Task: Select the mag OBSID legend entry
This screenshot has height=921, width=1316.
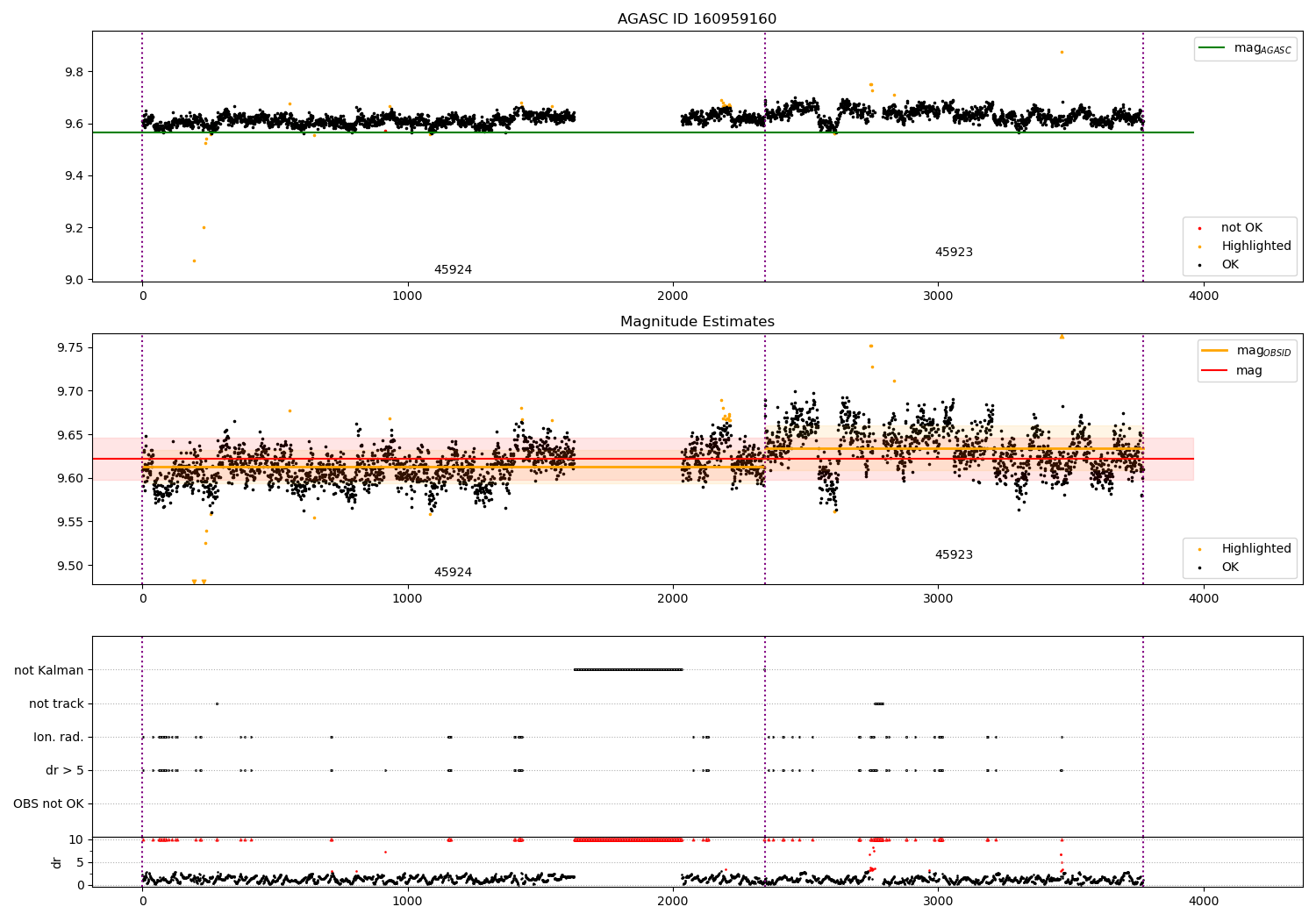Action: point(1247,351)
